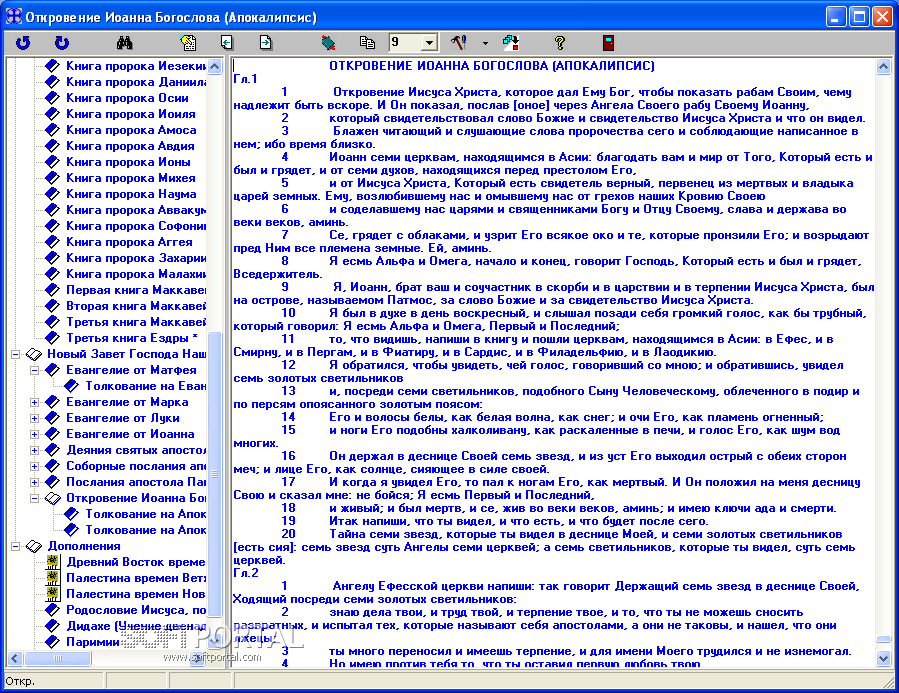The height and width of the screenshot is (693, 899).
Task: Collapse Новый Завет Господа tree node
Action: pos(15,354)
